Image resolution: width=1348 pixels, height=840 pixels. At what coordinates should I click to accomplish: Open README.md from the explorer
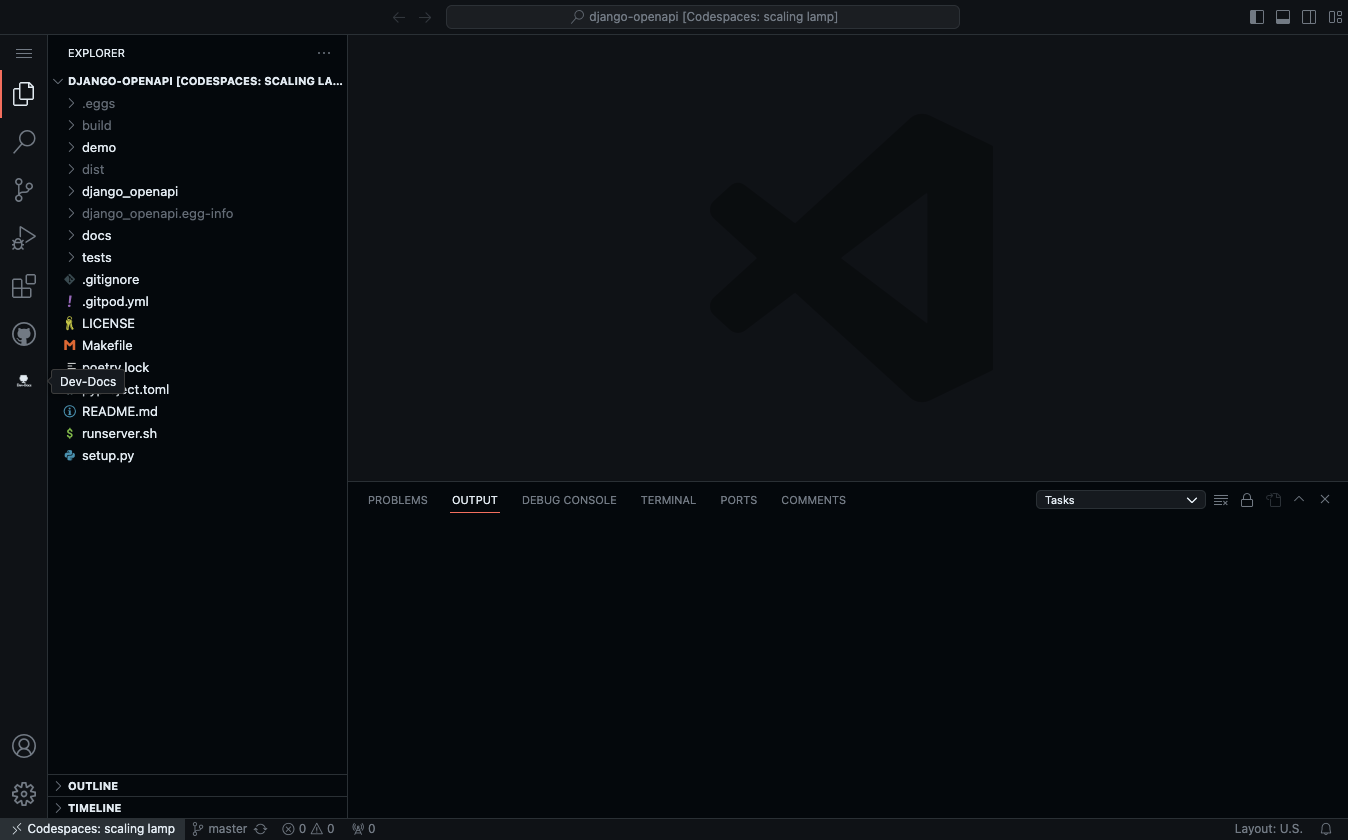point(119,411)
